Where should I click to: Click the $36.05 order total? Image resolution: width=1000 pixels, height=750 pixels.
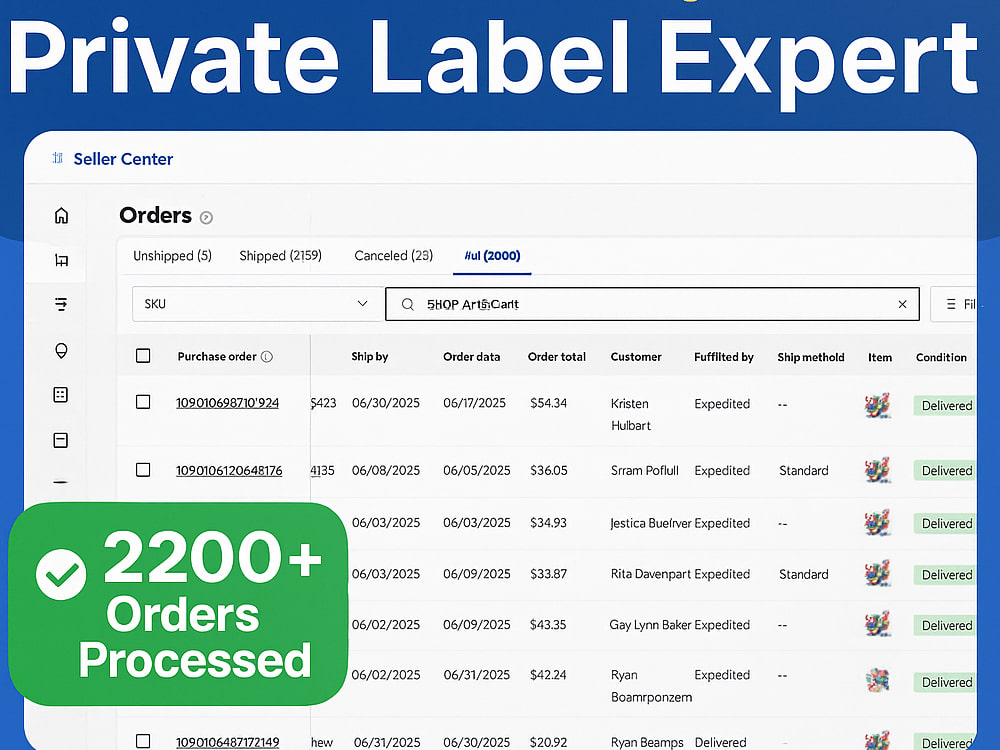(x=548, y=470)
